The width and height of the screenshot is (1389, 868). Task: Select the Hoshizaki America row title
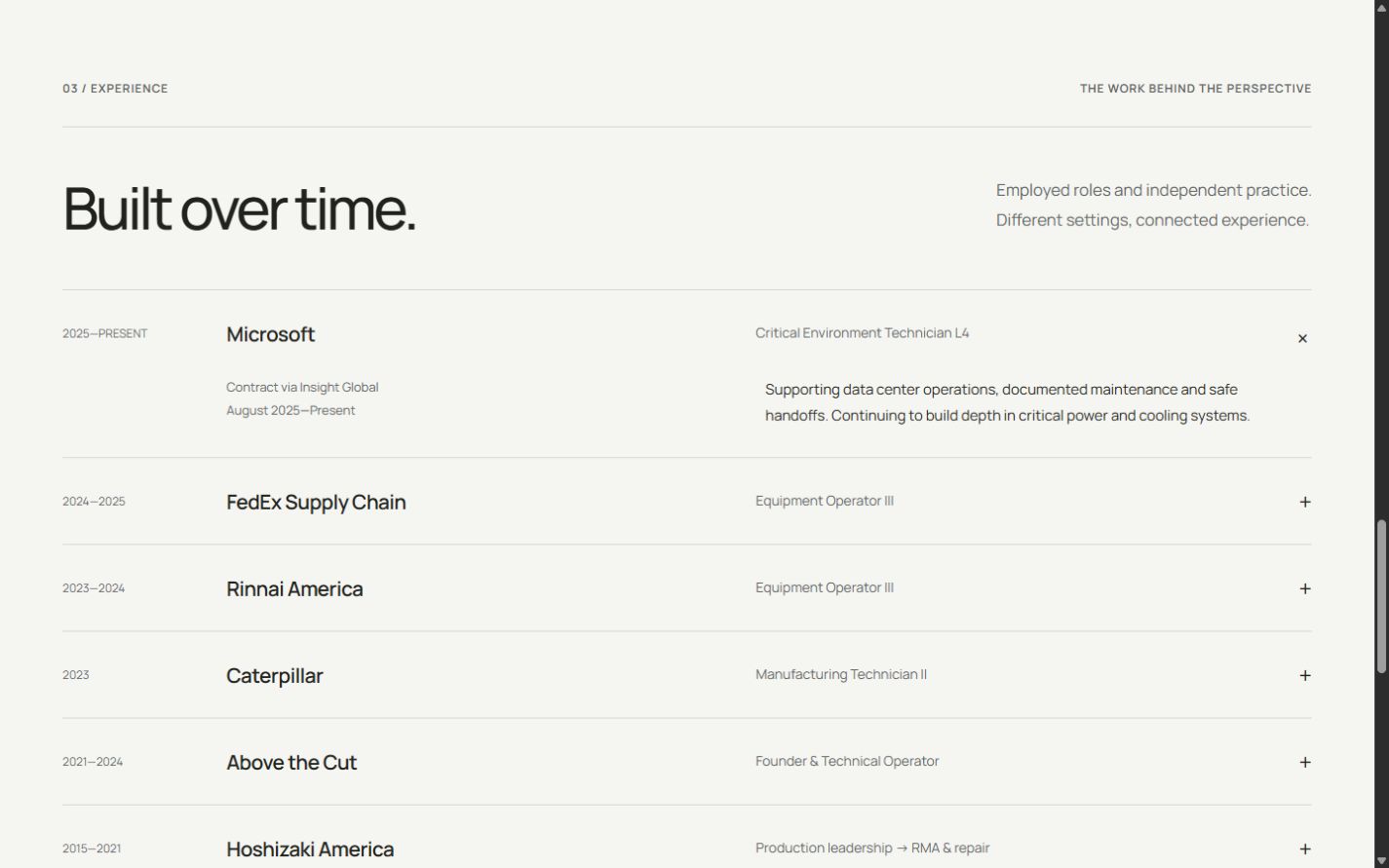[310, 849]
